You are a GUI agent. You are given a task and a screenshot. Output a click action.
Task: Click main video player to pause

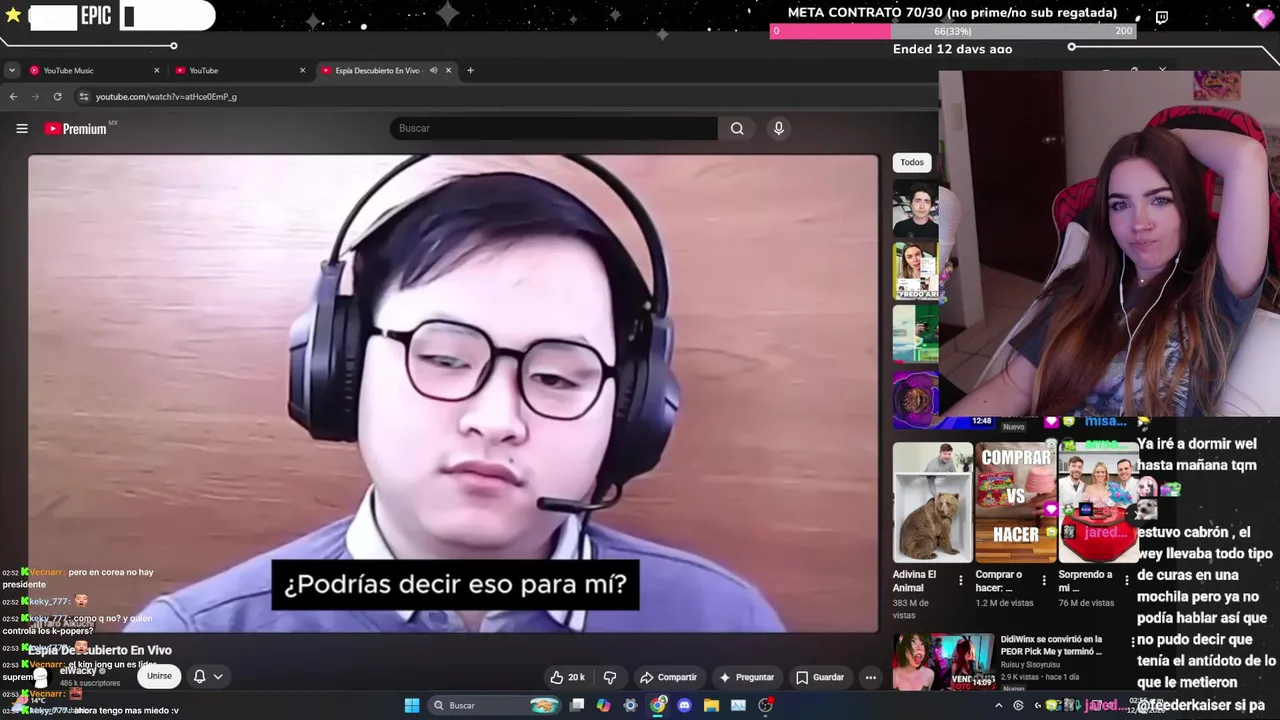[453, 393]
